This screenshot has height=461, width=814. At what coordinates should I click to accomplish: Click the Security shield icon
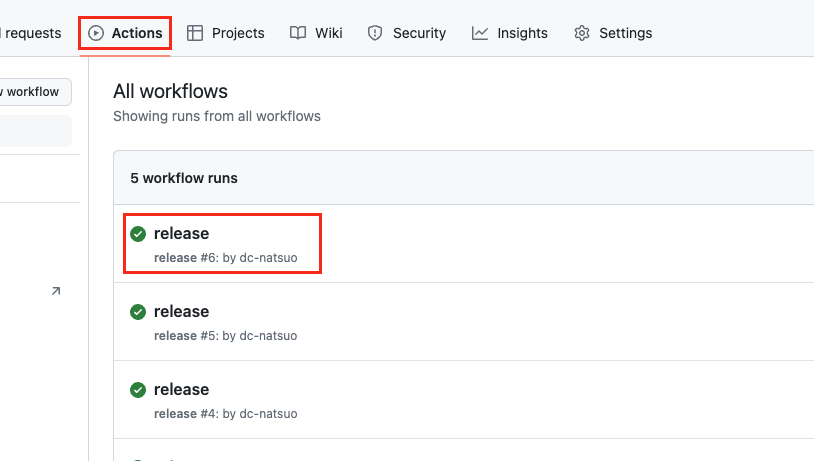coord(375,33)
